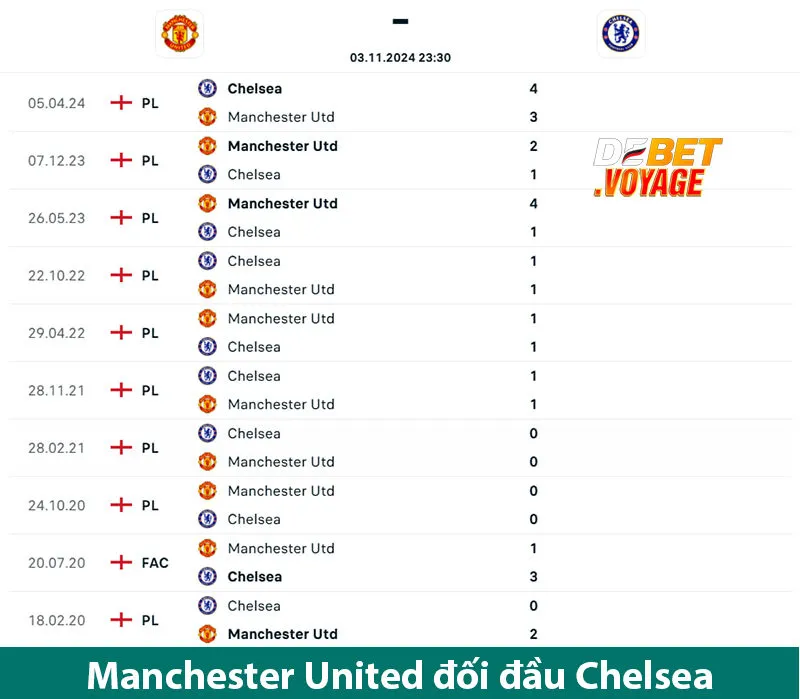Click the DEBET Voyage logo
800x699 pixels.
point(657,167)
